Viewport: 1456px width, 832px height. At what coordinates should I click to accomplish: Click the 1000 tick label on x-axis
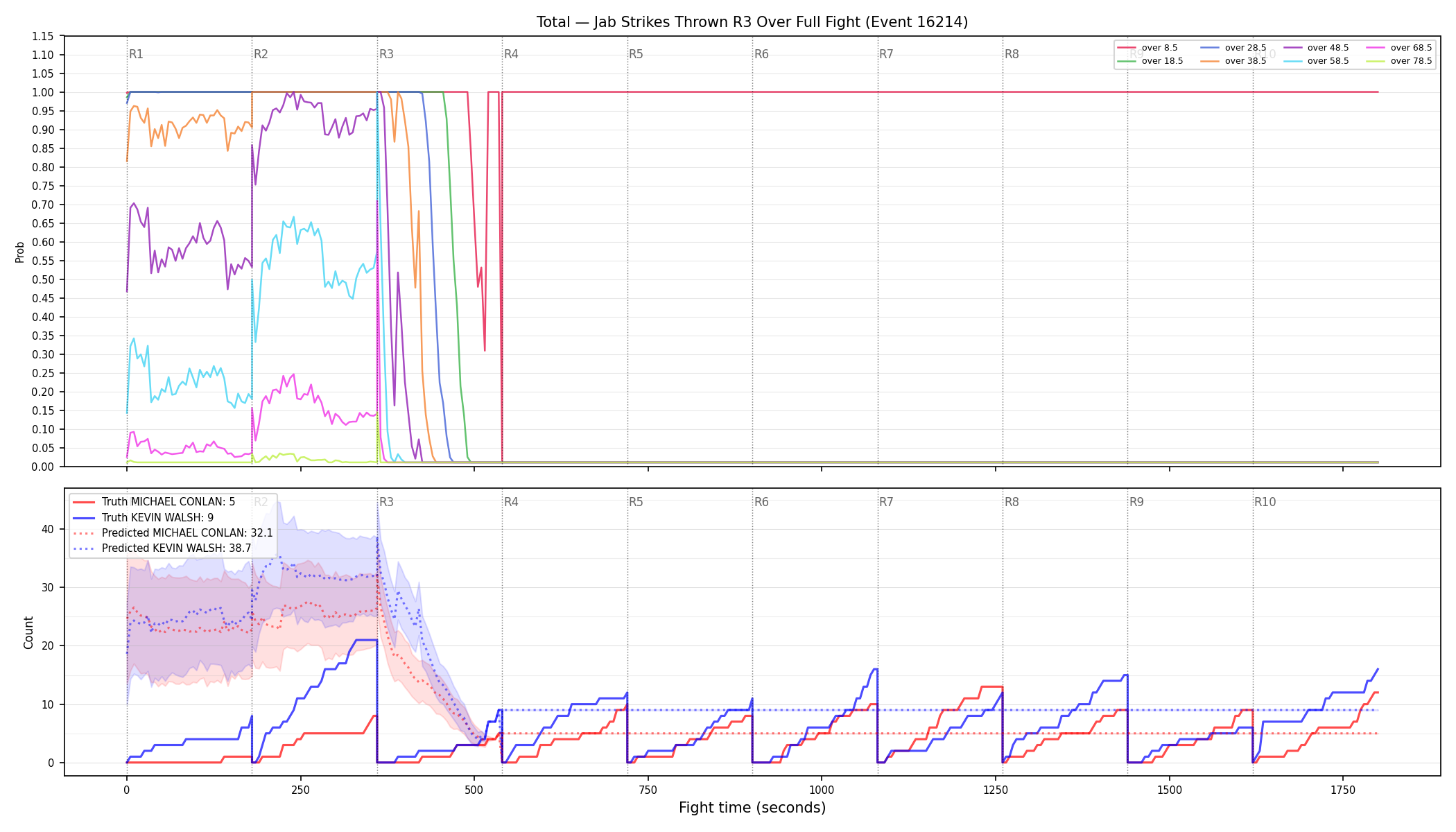point(822,790)
